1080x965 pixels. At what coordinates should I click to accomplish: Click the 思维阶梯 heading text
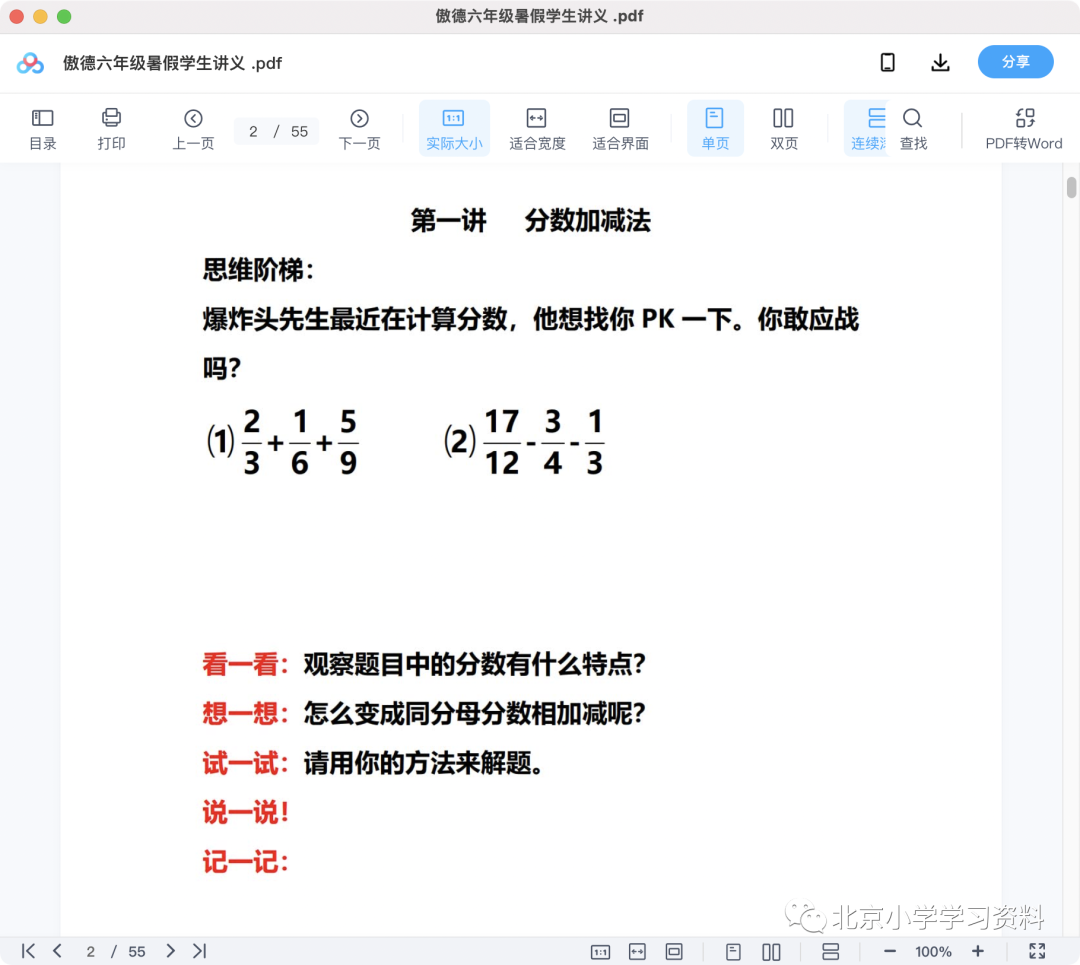[x=258, y=270]
